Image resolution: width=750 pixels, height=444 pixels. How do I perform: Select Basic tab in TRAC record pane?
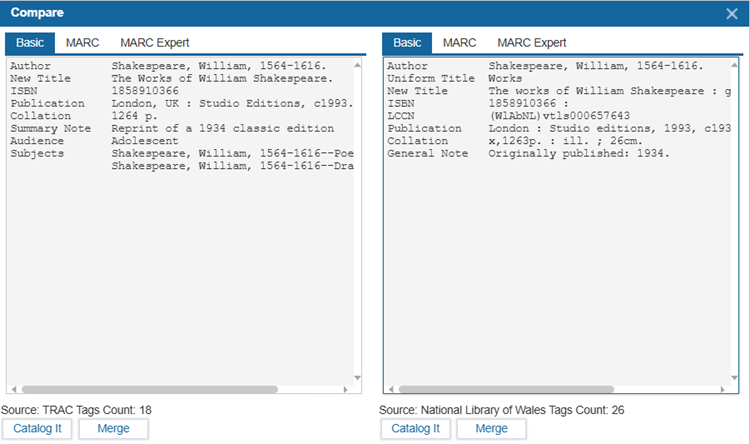30,43
